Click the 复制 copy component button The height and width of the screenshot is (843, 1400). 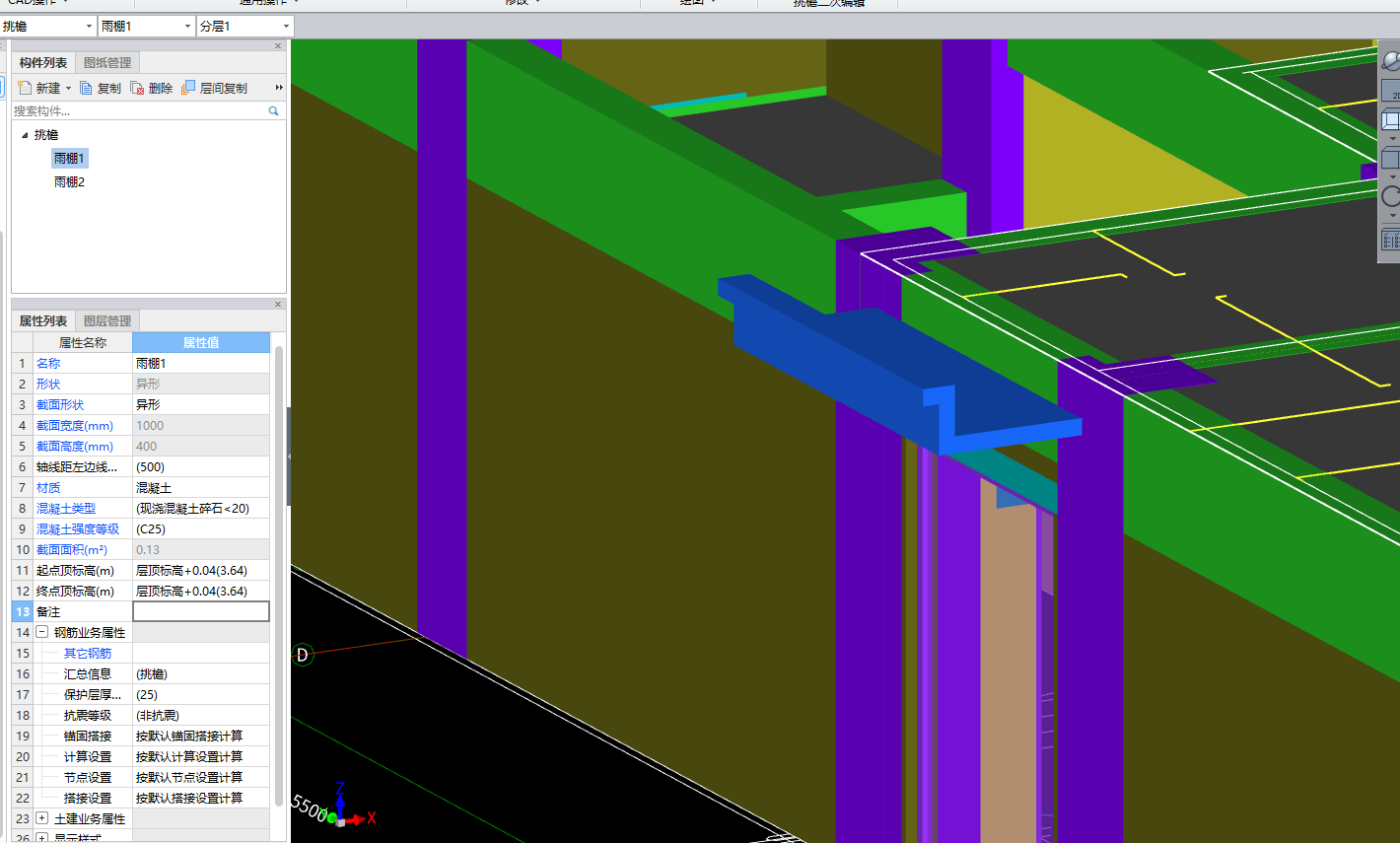[101, 88]
